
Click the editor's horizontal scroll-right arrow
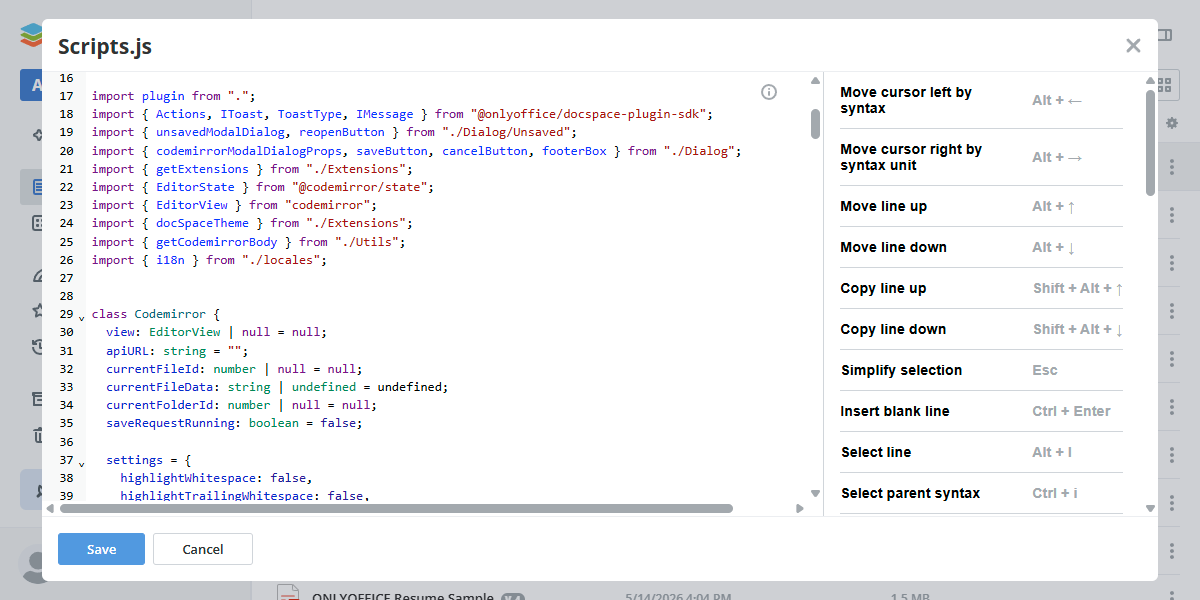[x=800, y=508]
